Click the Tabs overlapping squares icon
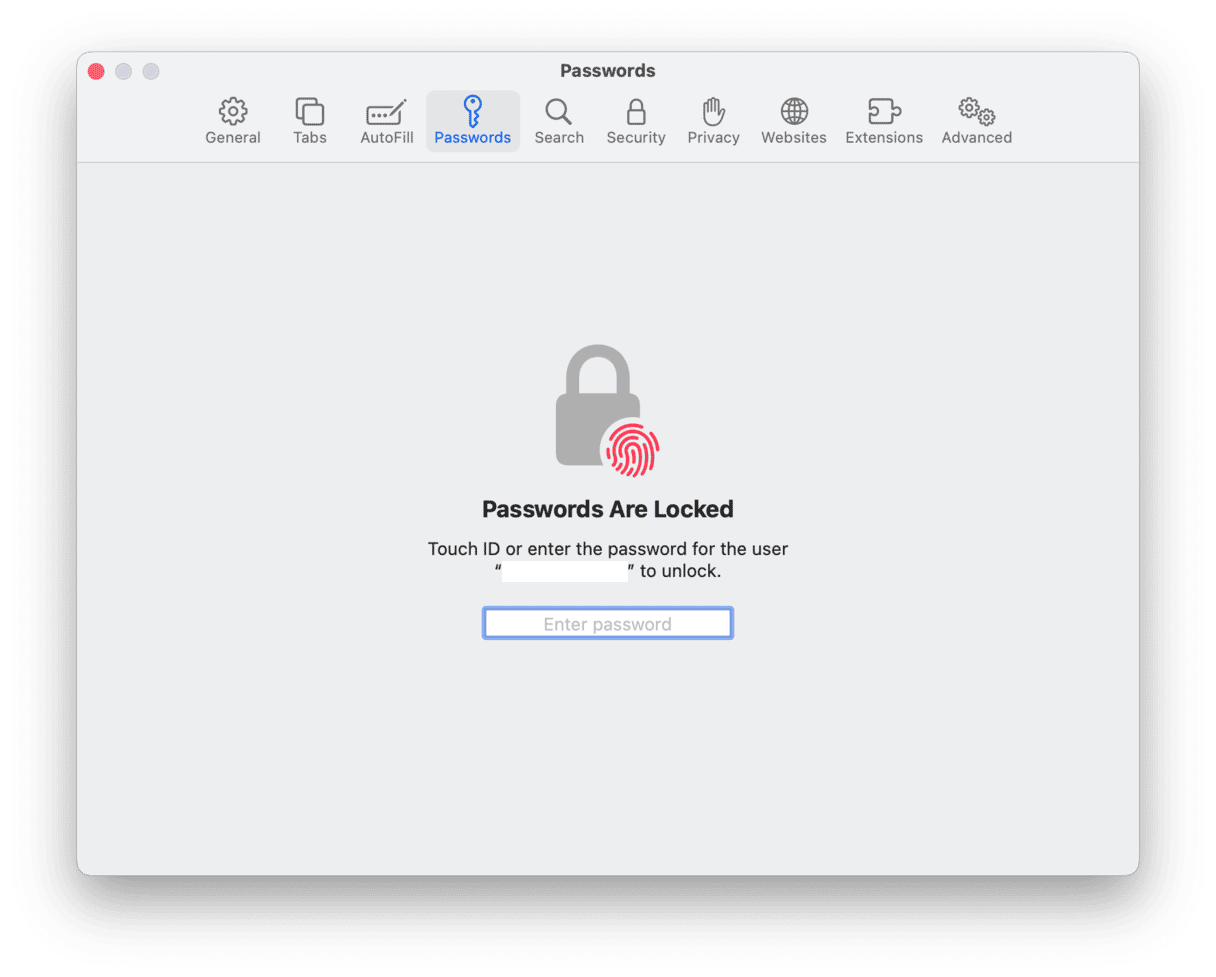 tap(310, 111)
